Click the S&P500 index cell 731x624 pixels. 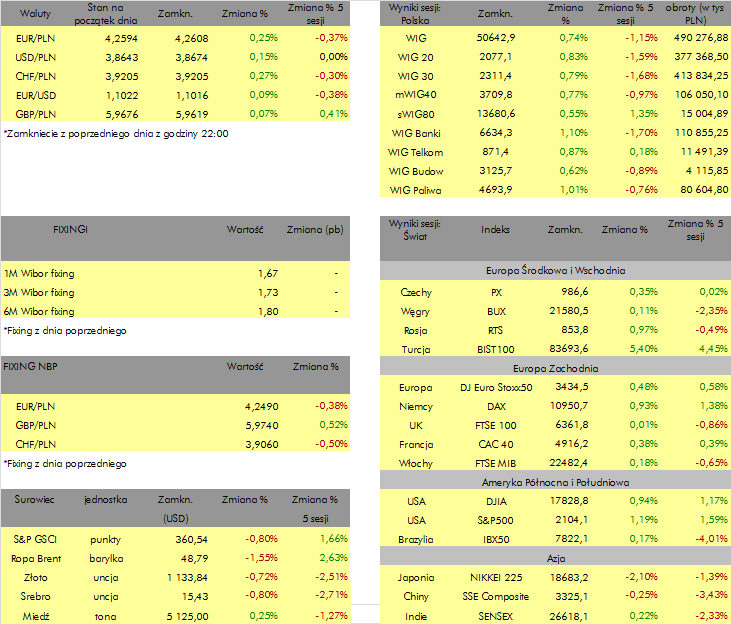(496, 520)
